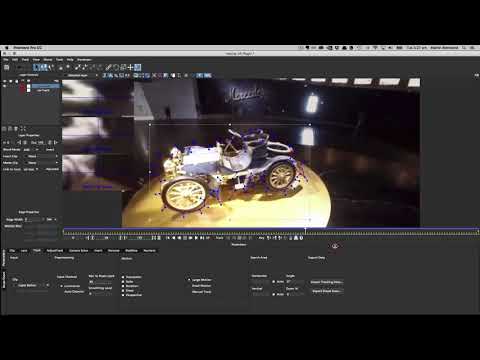Toggle the Shear motion checkbox
The image size is (480, 360).
pyautogui.click(x=123, y=291)
